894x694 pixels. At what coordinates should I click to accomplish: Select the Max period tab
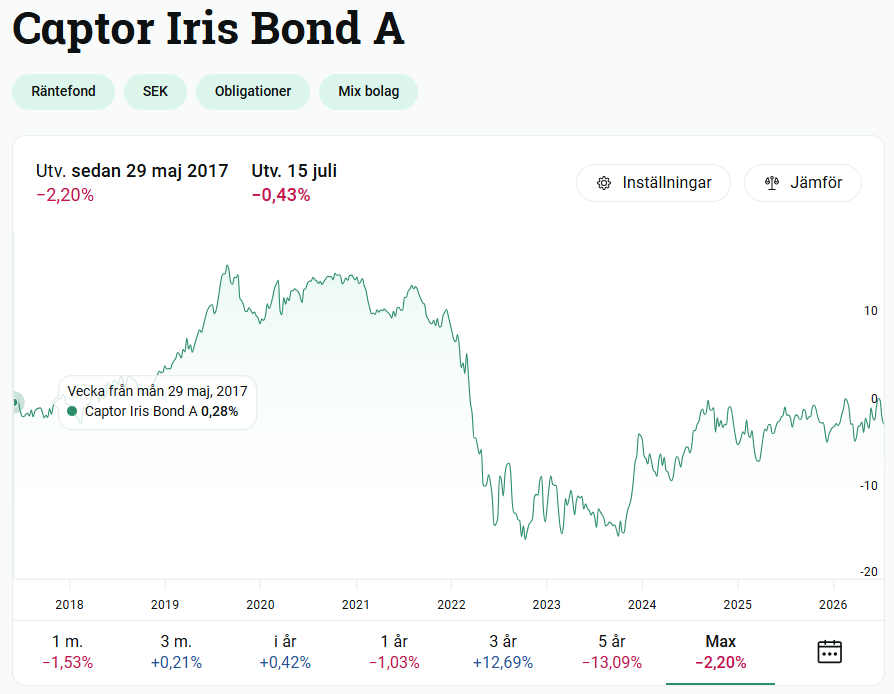[720, 652]
